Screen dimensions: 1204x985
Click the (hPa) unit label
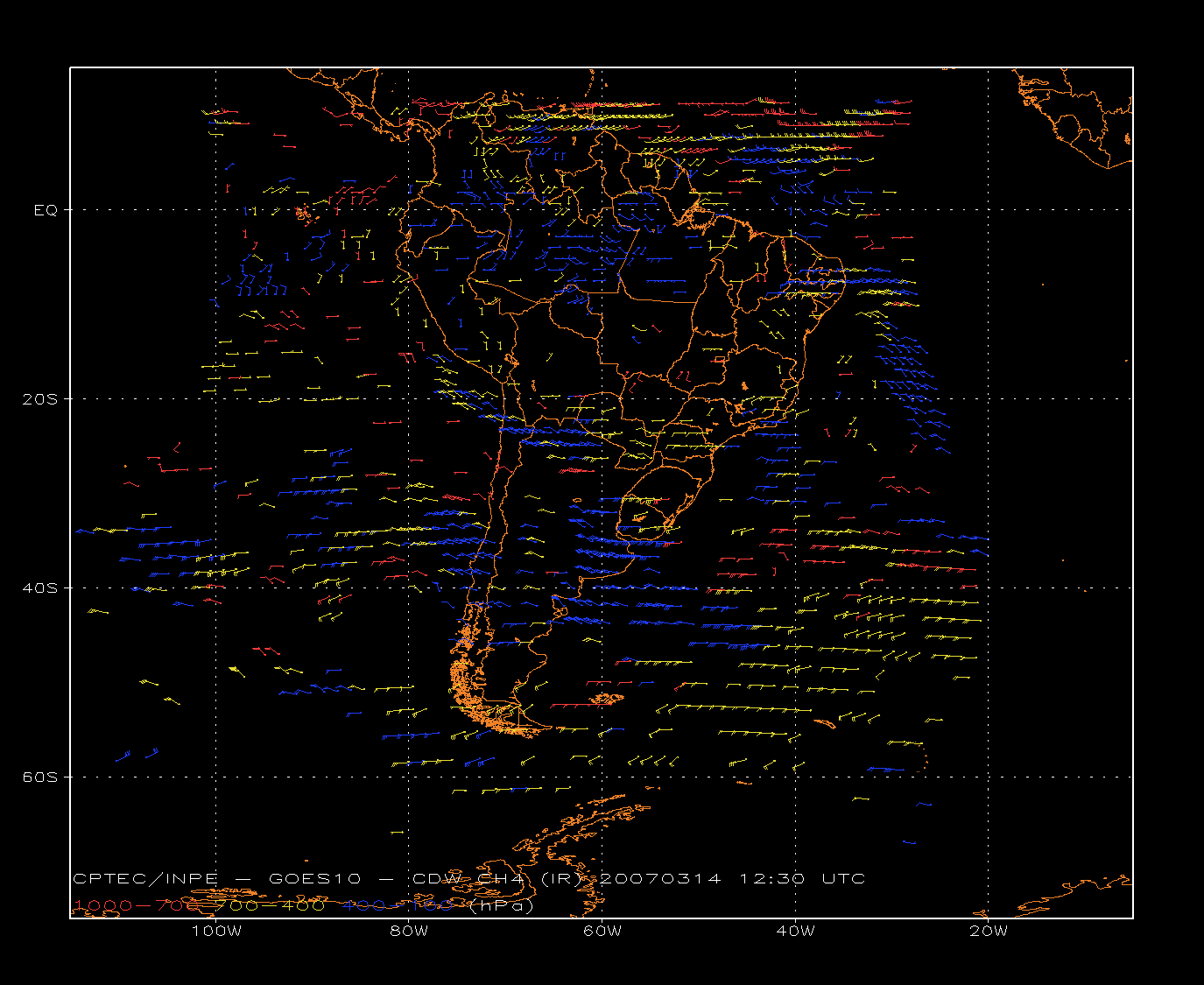click(502, 906)
